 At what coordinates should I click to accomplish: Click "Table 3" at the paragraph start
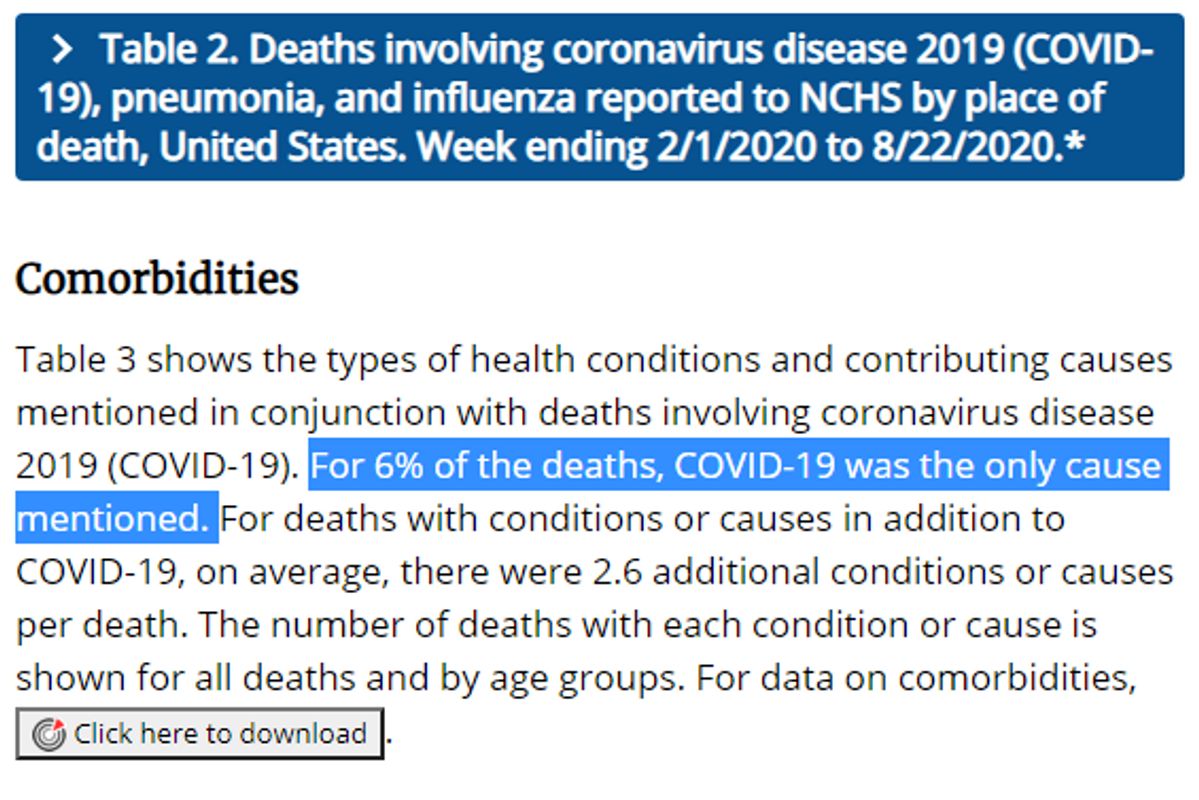77,359
